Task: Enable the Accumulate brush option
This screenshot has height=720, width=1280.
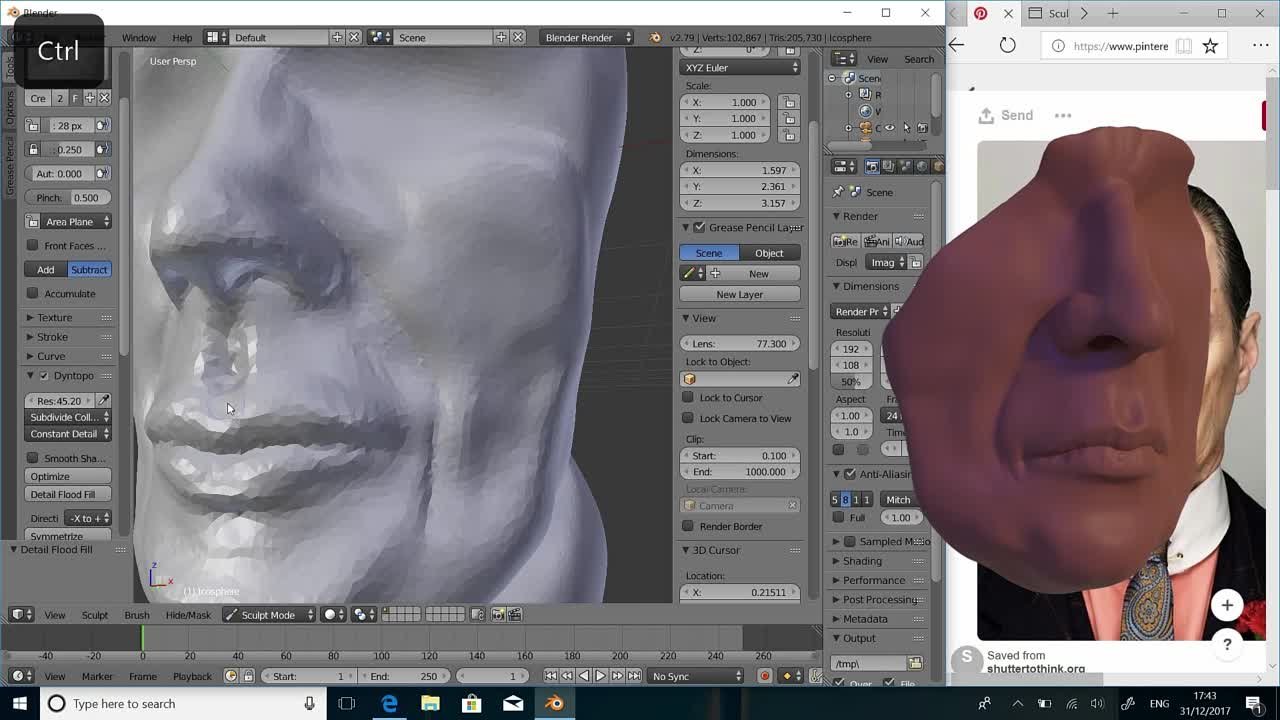Action: coord(32,293)
